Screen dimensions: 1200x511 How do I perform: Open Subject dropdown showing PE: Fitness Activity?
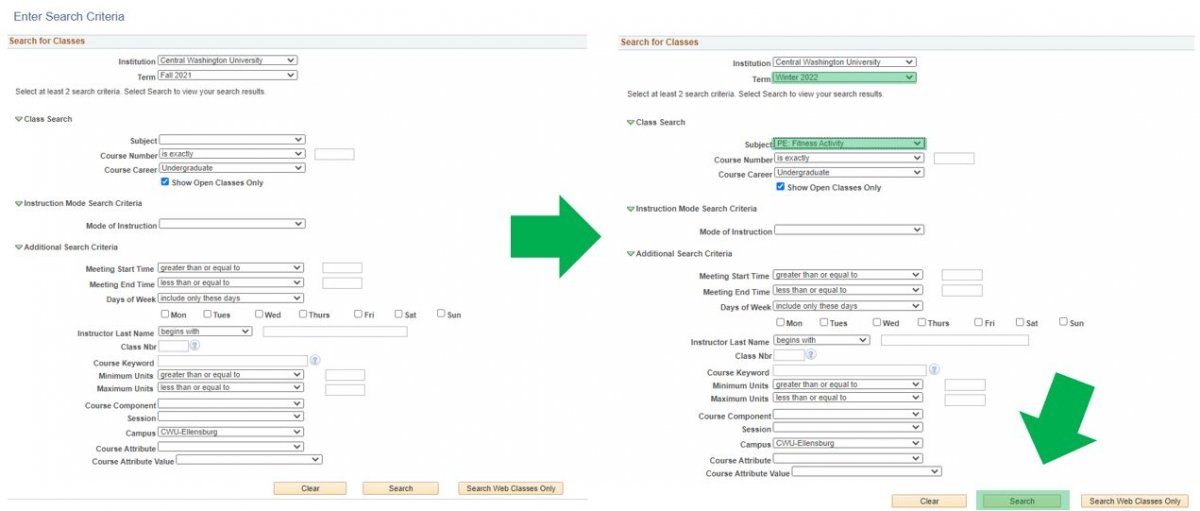click(849, 143)
